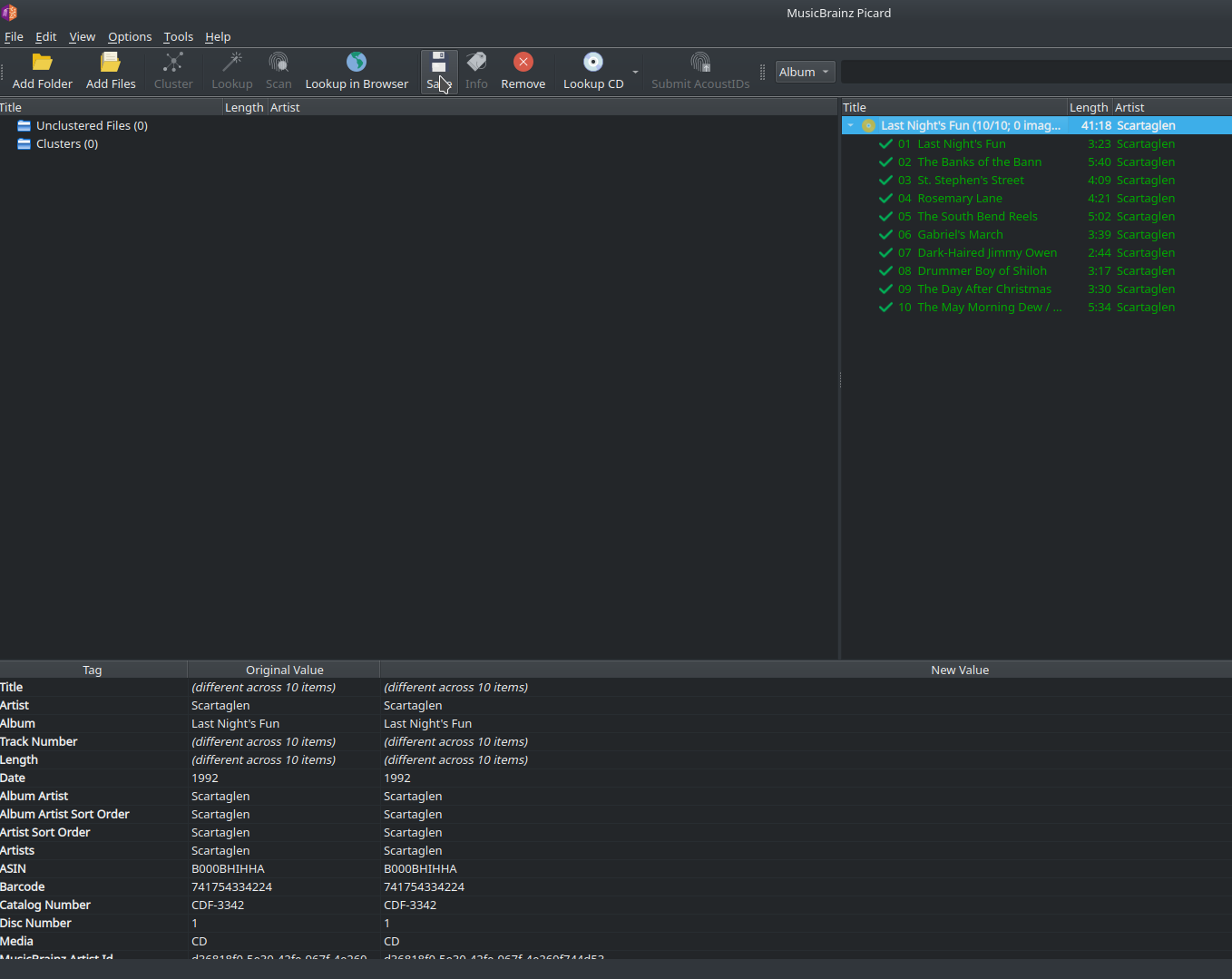The image size is (1232, 979).
Task: Click the green checkmark of track 01 Last Night's Fun
Action: (x=886, y=144)
